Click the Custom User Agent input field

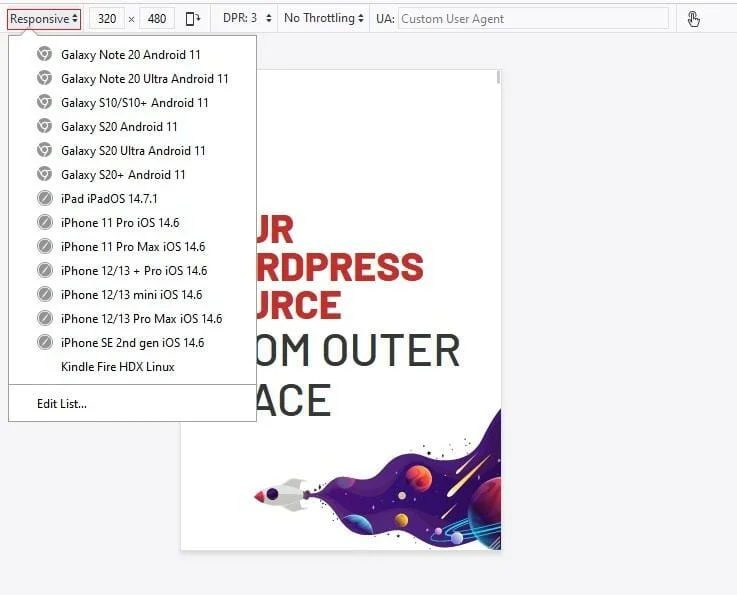[533, 19]
